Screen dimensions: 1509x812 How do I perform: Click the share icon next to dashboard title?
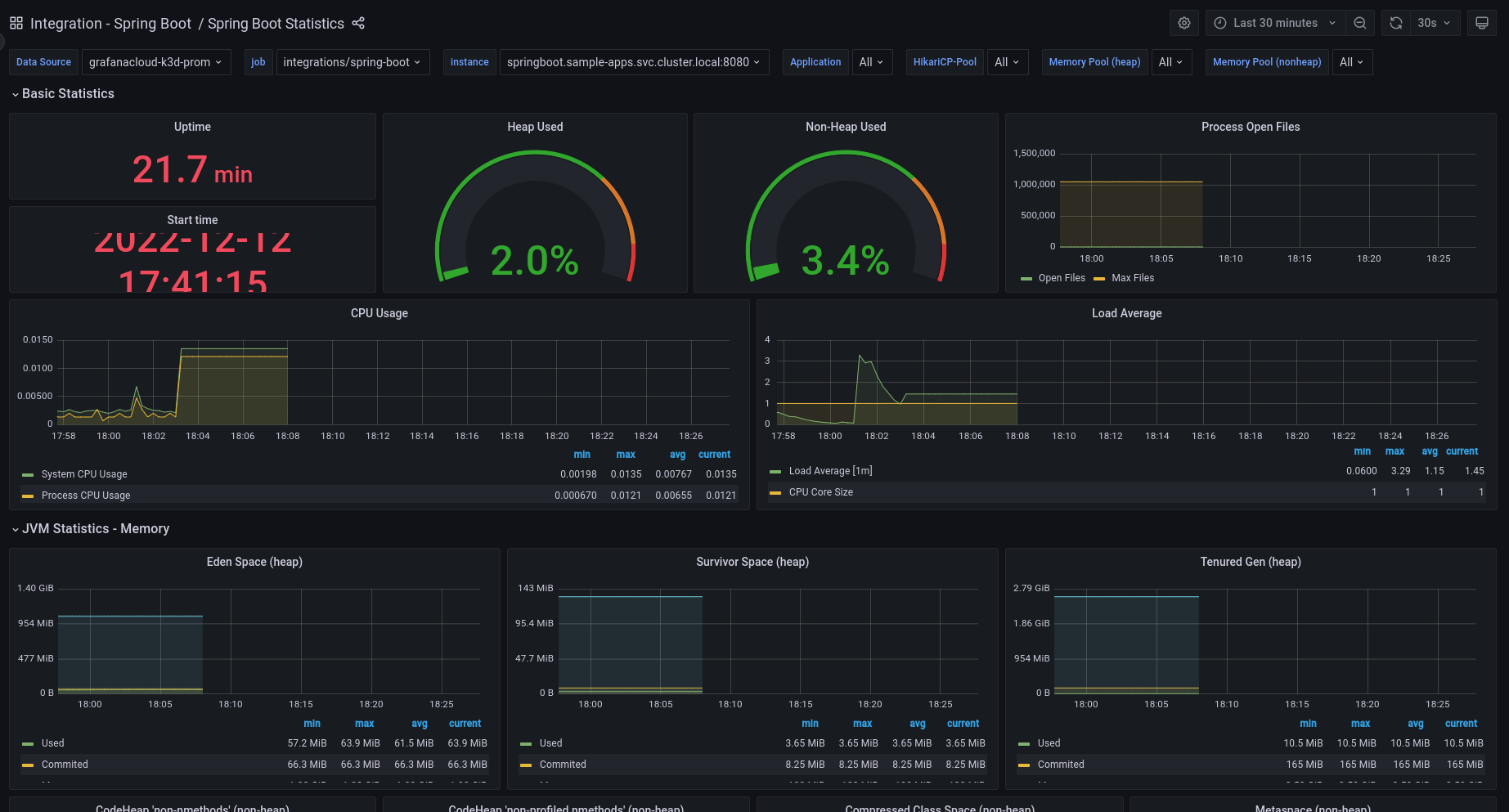[358, 23]
